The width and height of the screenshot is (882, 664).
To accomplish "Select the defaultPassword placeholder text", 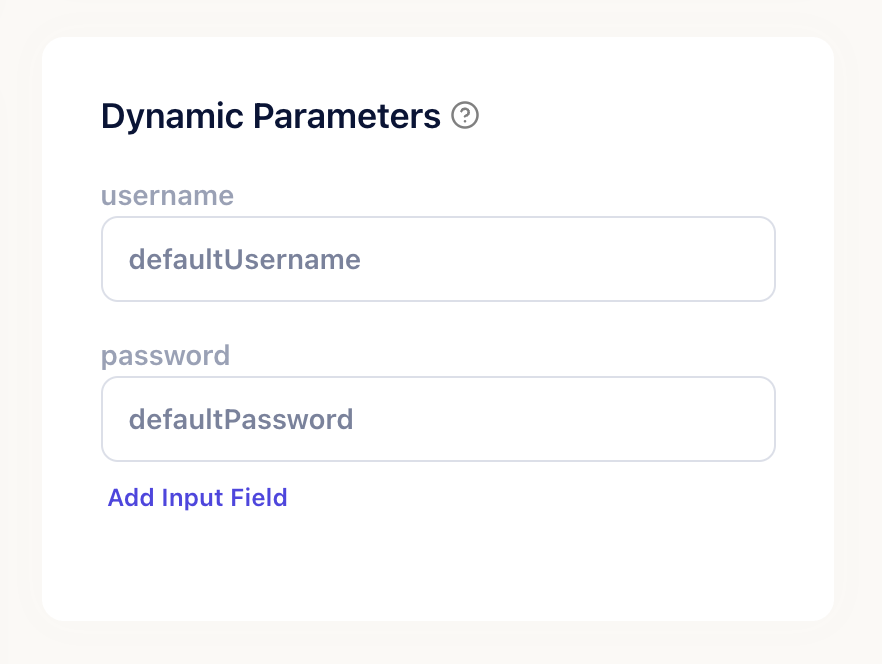I will pos(241,420).
